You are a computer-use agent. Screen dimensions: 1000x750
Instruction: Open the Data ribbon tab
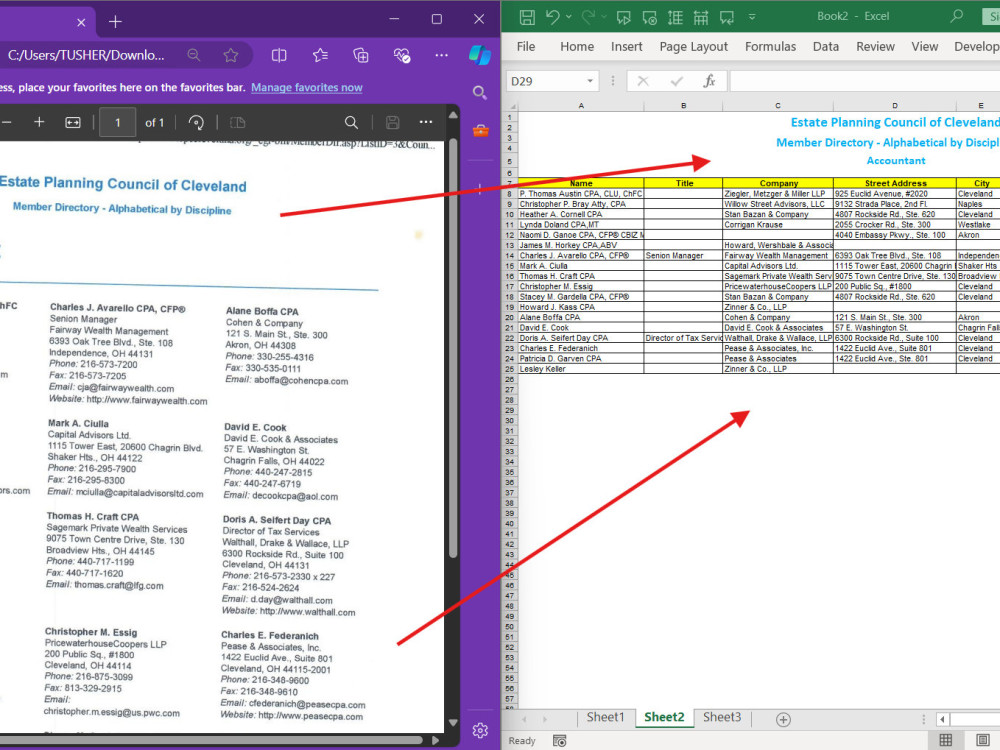click(x=826, y=47)
